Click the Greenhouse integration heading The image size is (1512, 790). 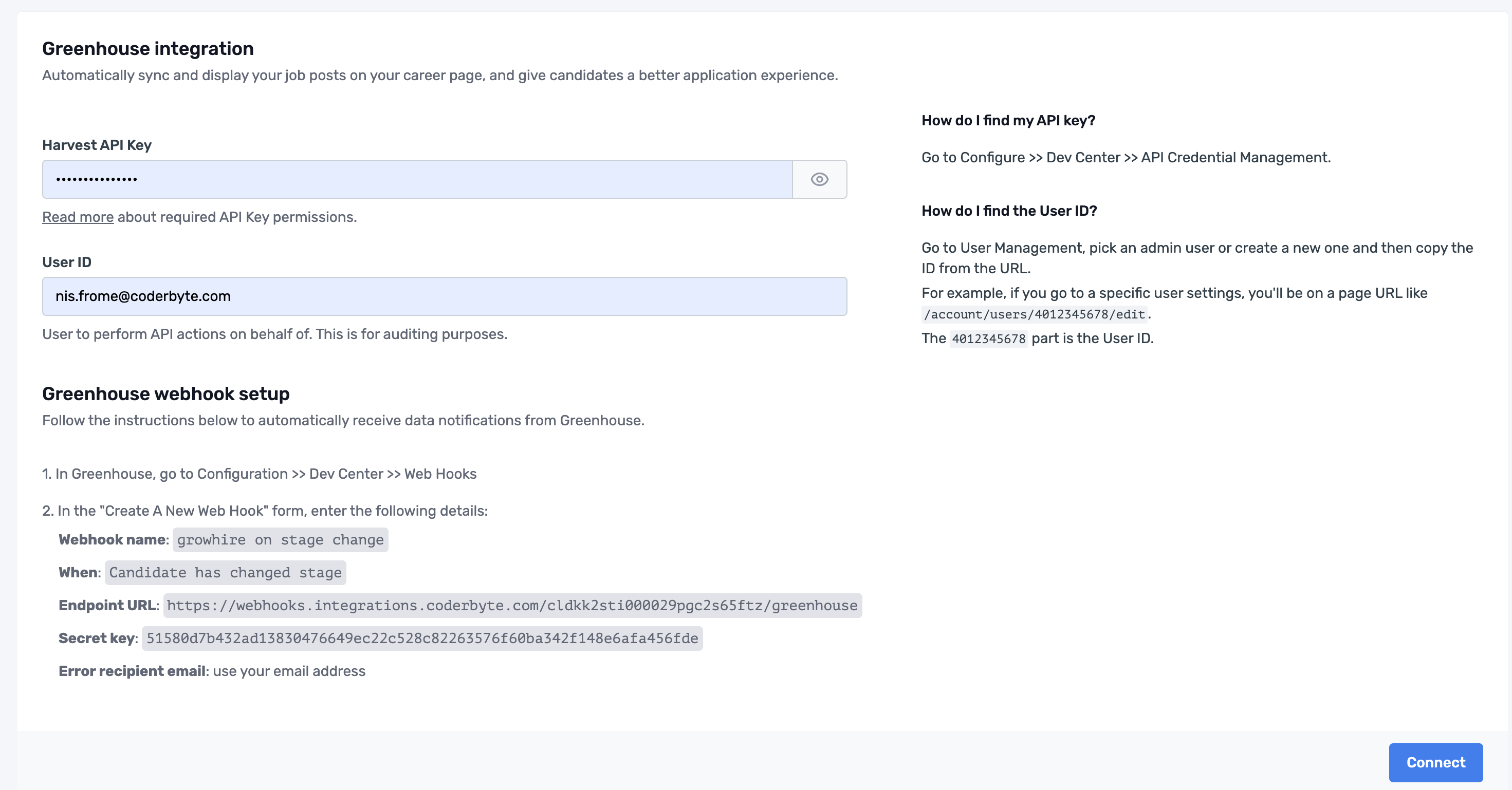148,49
